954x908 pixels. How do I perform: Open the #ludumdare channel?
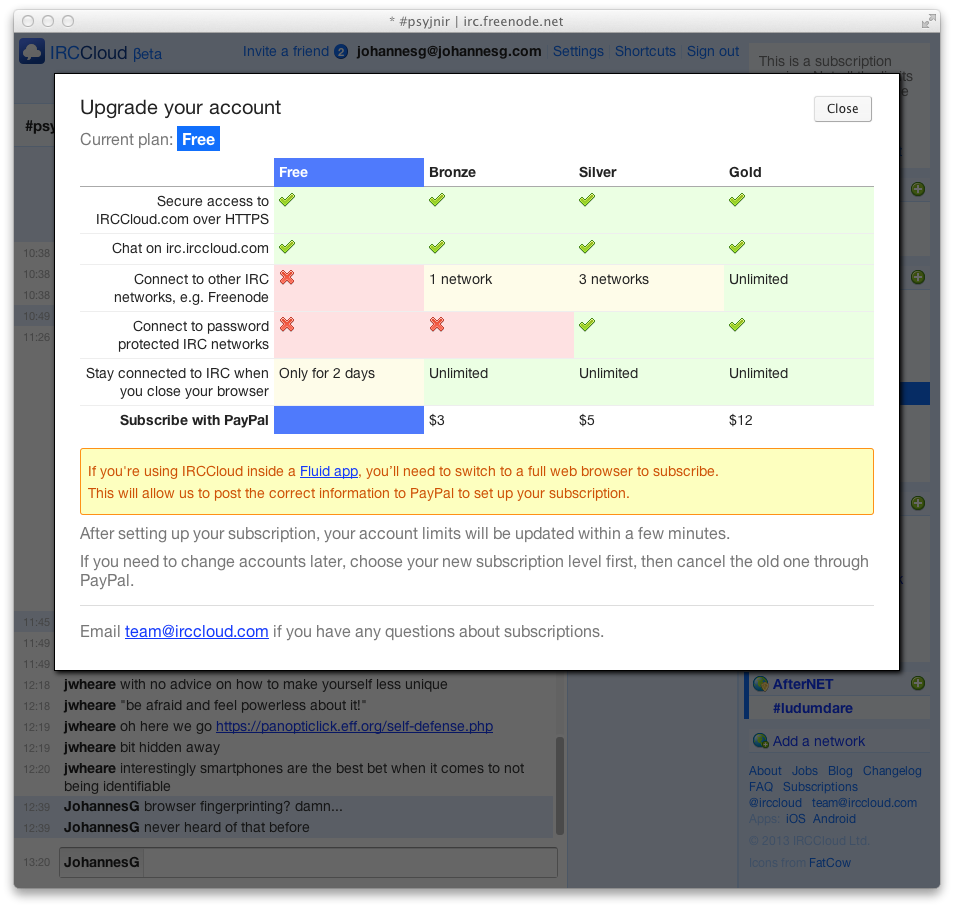(813, 708)
